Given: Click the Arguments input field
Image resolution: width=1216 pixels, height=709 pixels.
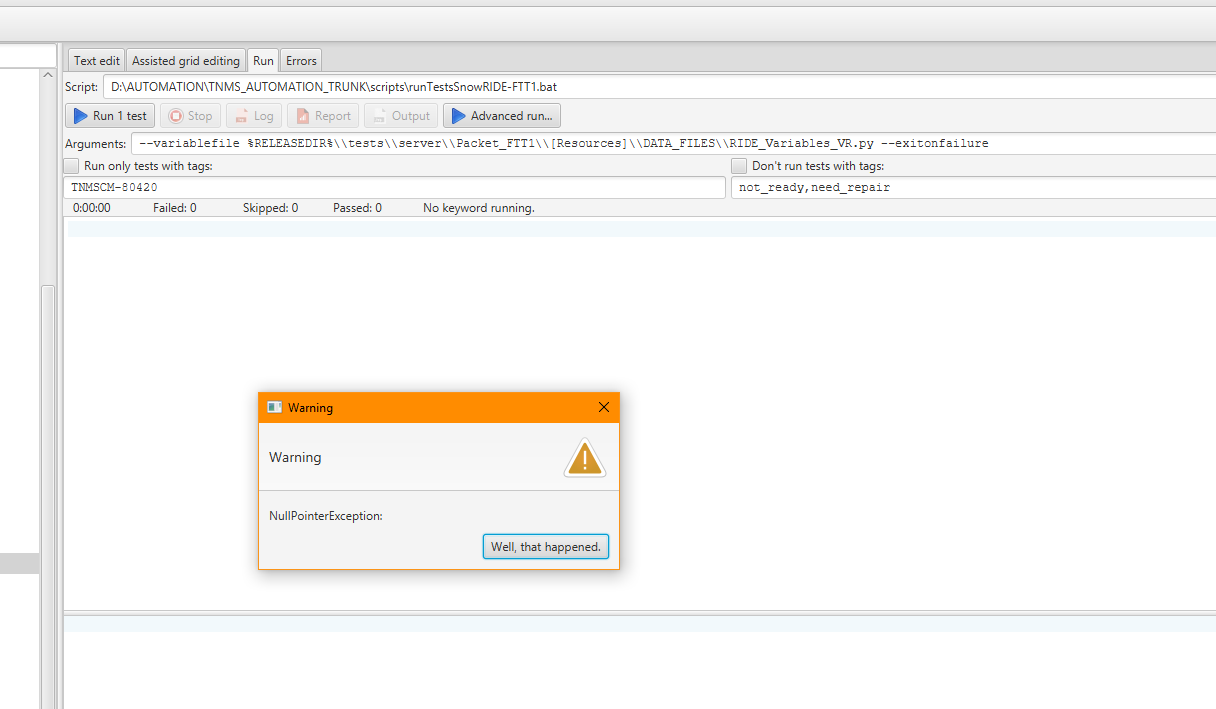Looking at the screenshot, I should coord(673,143).
